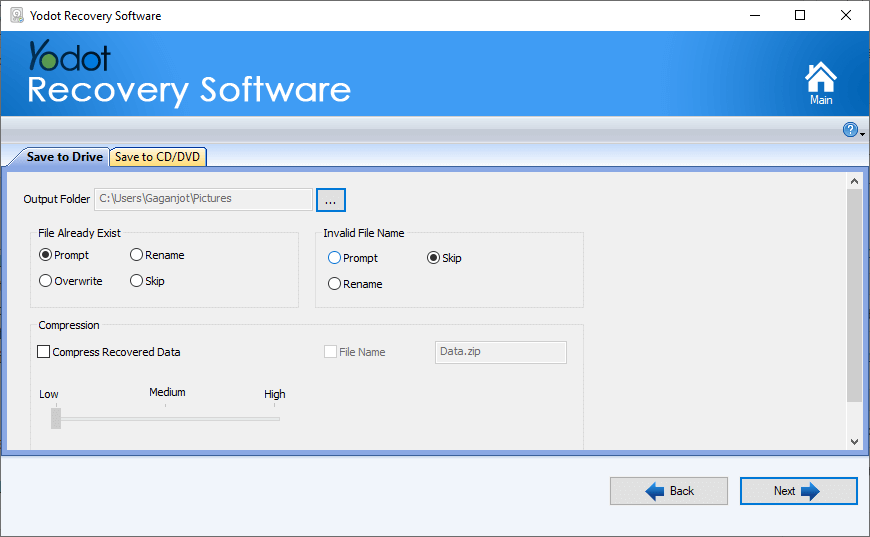
Task: Select Skip under File Already Exist
Action: point(136,281)
